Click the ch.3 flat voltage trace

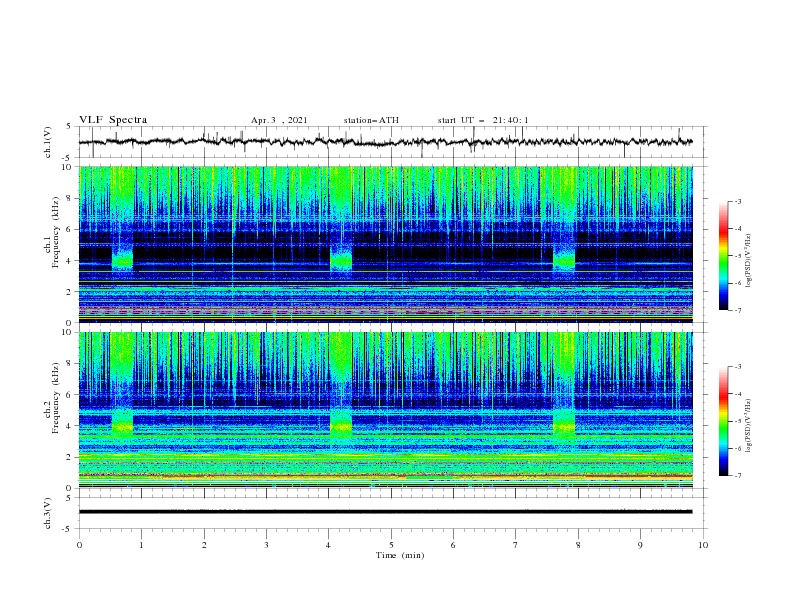click(x=385, y=512)
